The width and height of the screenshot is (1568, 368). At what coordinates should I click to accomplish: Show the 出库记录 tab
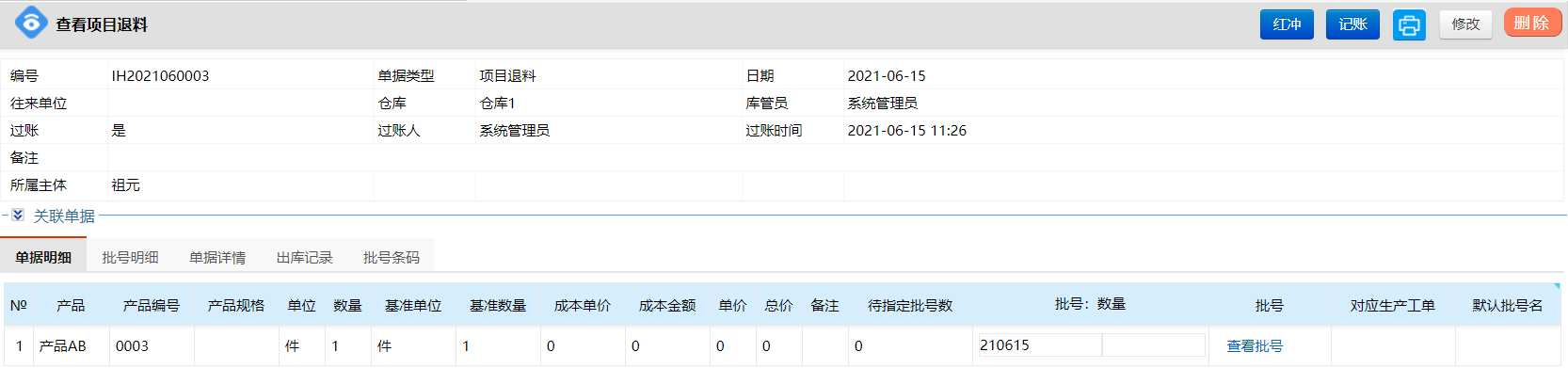pyautogui.click(x=304, y=257)
